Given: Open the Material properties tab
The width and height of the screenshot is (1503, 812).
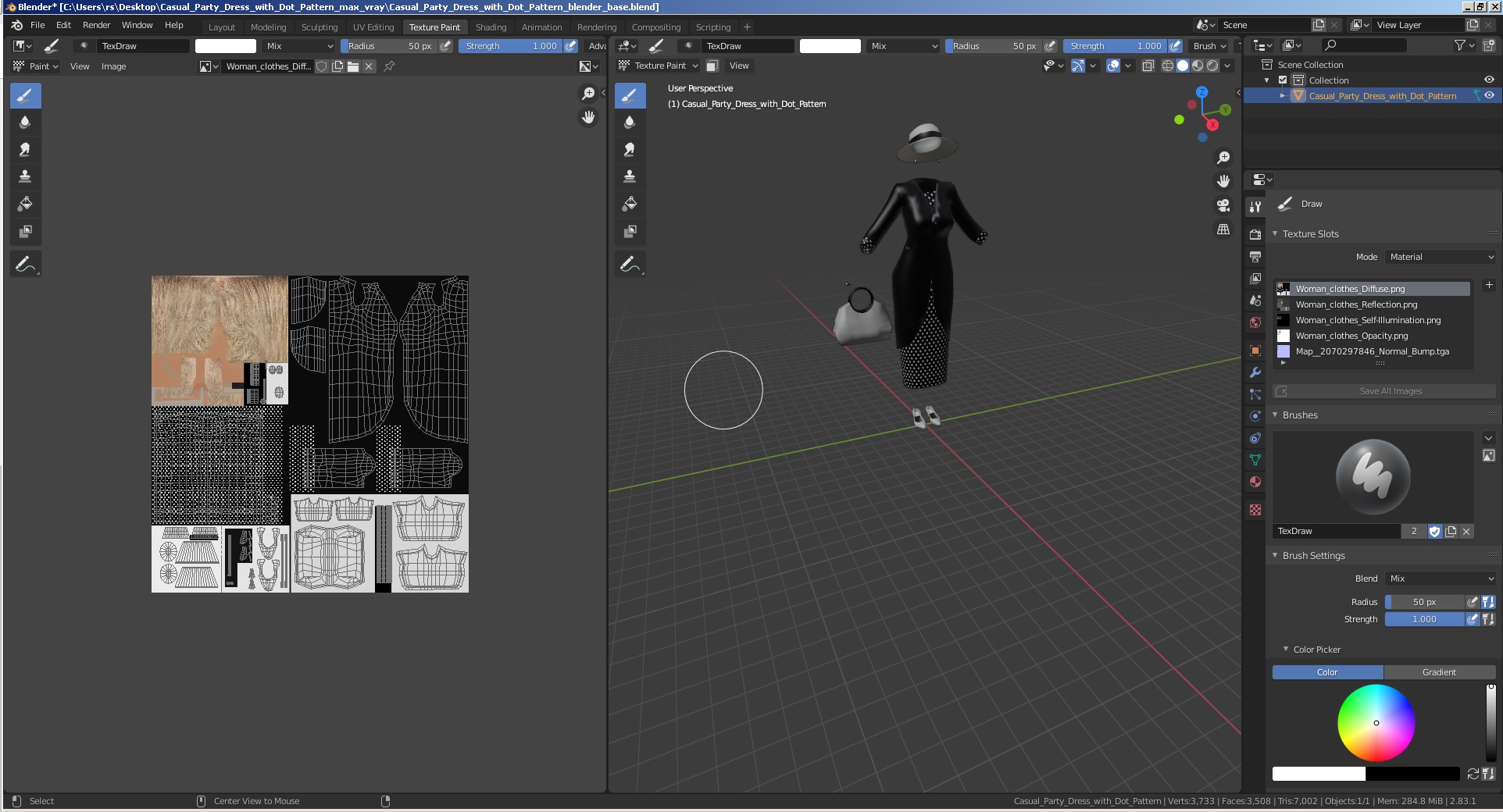Looking at the screenshot, I should click(1255, 482).
